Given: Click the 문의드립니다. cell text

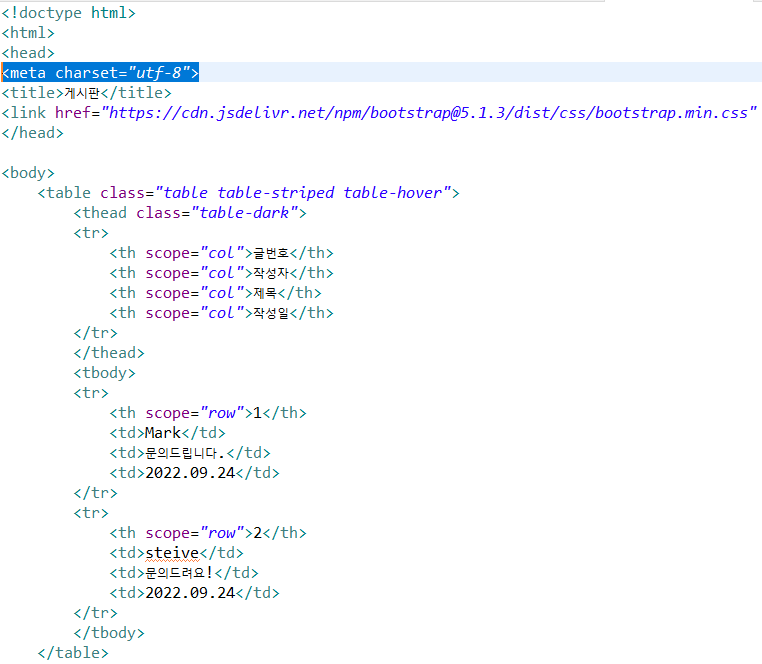Looking at the screenshot, I should click(x=185, y=453).
